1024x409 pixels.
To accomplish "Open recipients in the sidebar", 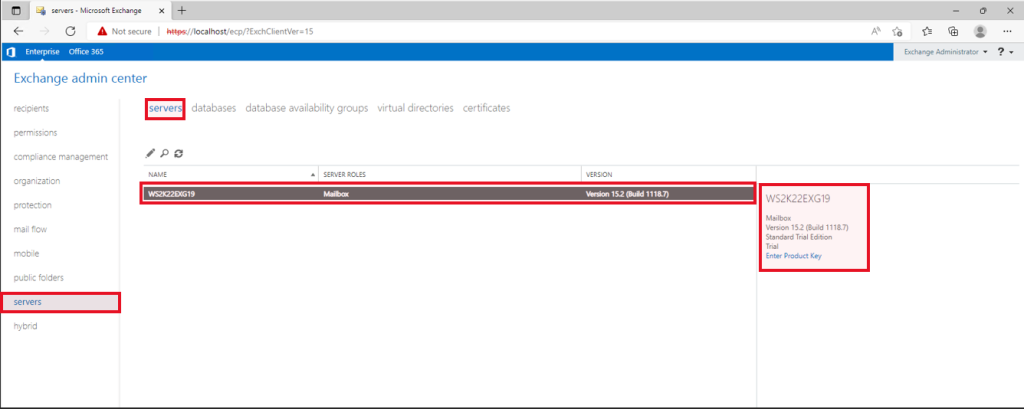I will [31, 108].
